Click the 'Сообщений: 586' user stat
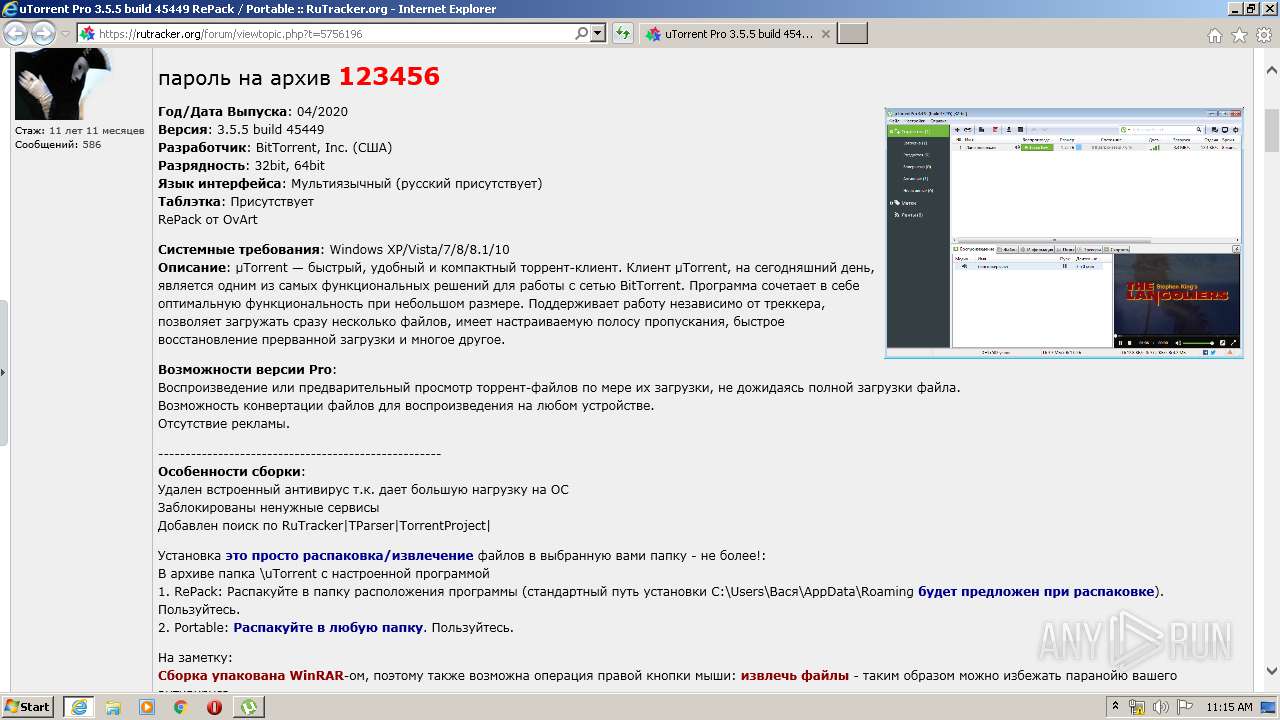The width and height of the screenshot is (1280, 720). (x=58, y=144)
